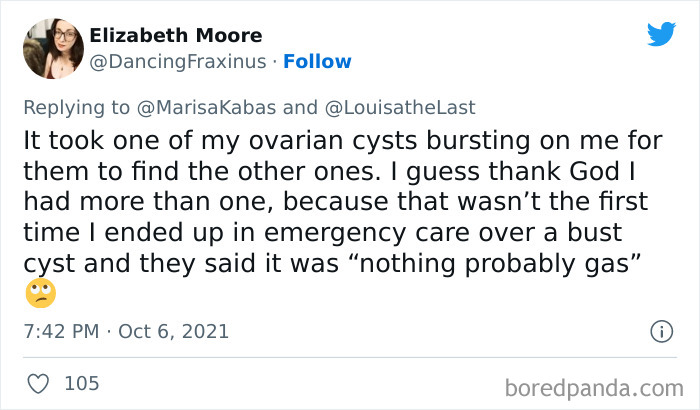Follow the DancingFraxinus account
The width and height of the screenshot is (700, 410).
317,61
